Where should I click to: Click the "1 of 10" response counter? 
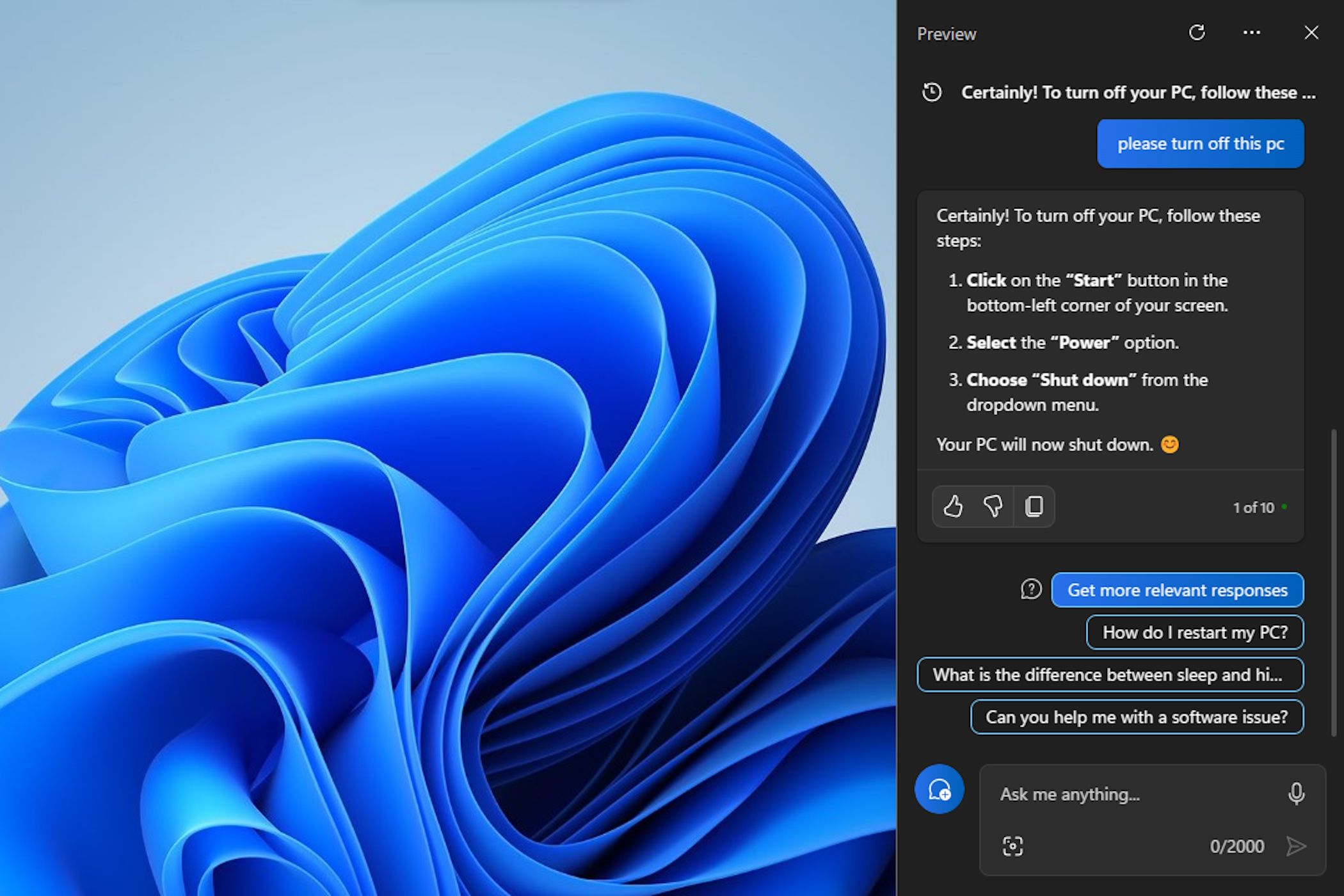point(1253,508)
